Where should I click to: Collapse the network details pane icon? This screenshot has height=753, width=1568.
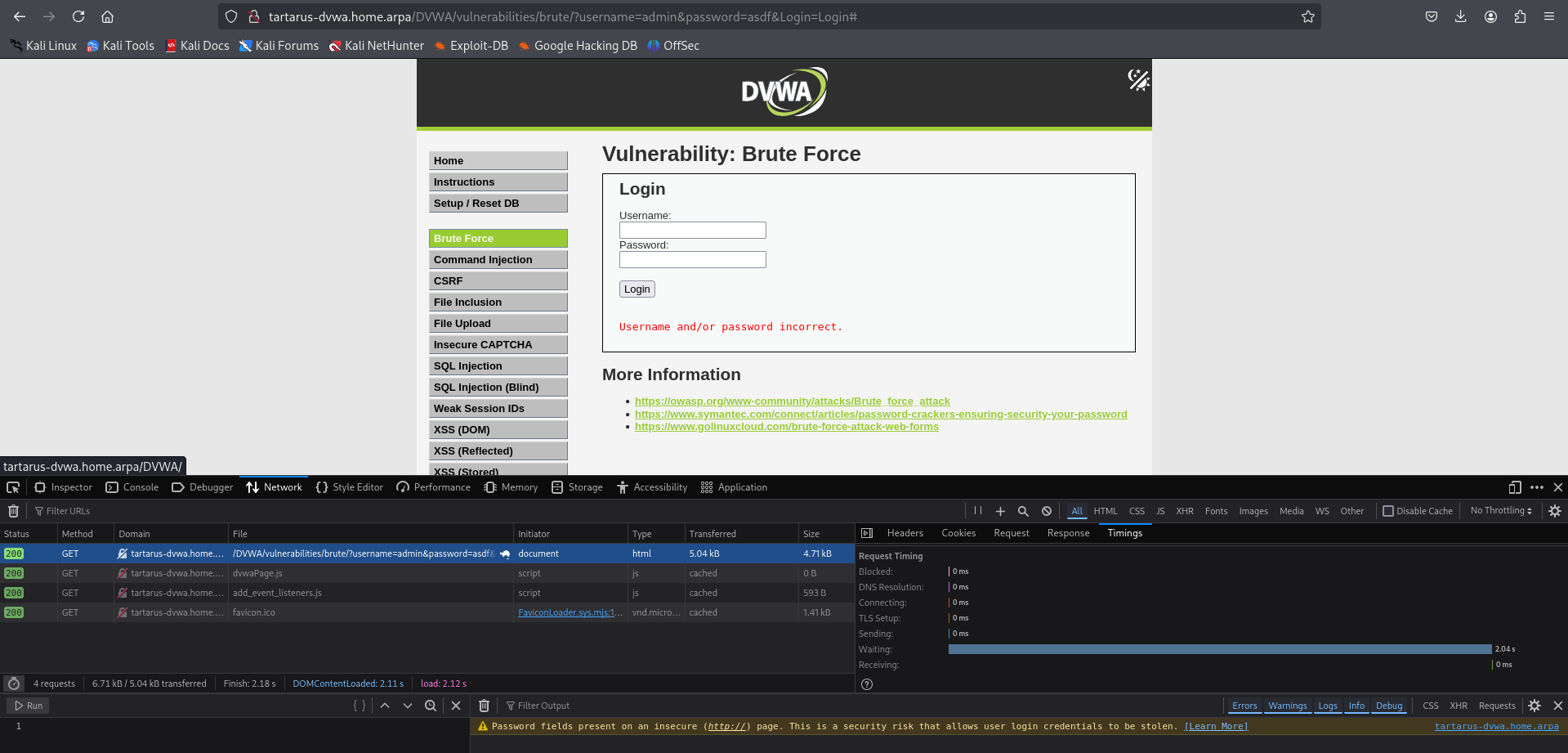867,533
